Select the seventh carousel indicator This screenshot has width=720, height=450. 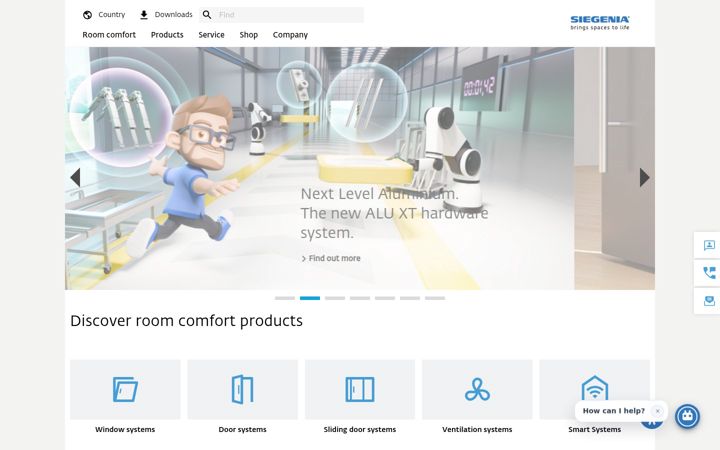[435, 298]
